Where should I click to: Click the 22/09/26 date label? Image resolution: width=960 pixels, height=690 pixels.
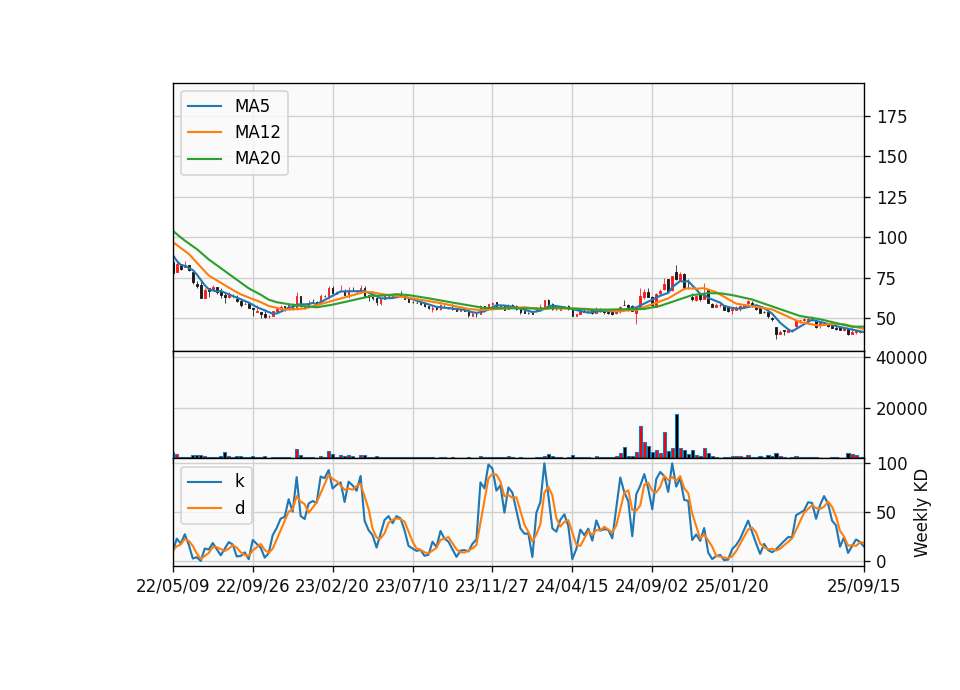point(253,586)
